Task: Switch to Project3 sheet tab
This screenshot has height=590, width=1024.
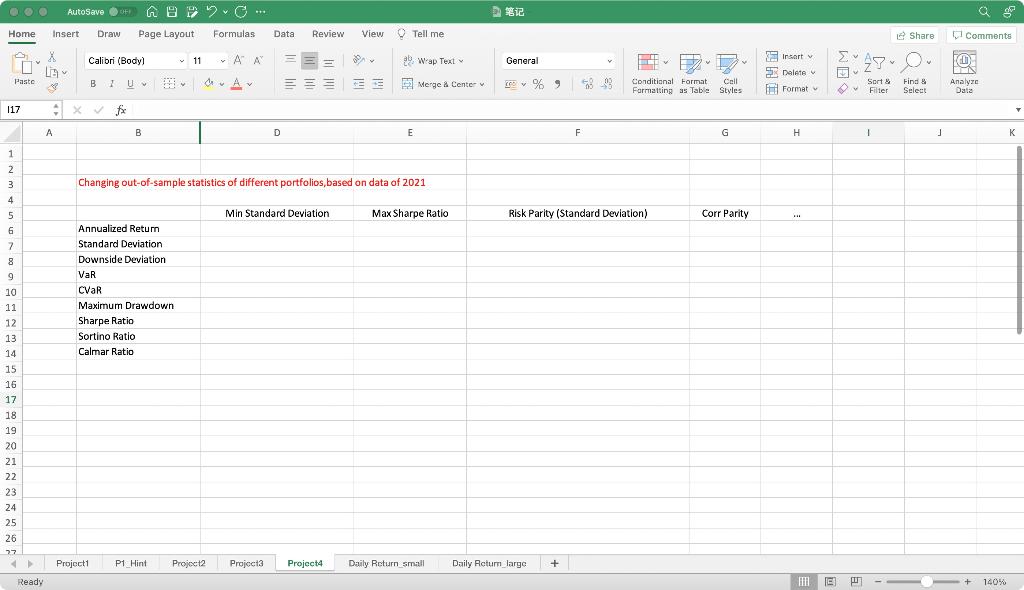Action: coord(246,563)
